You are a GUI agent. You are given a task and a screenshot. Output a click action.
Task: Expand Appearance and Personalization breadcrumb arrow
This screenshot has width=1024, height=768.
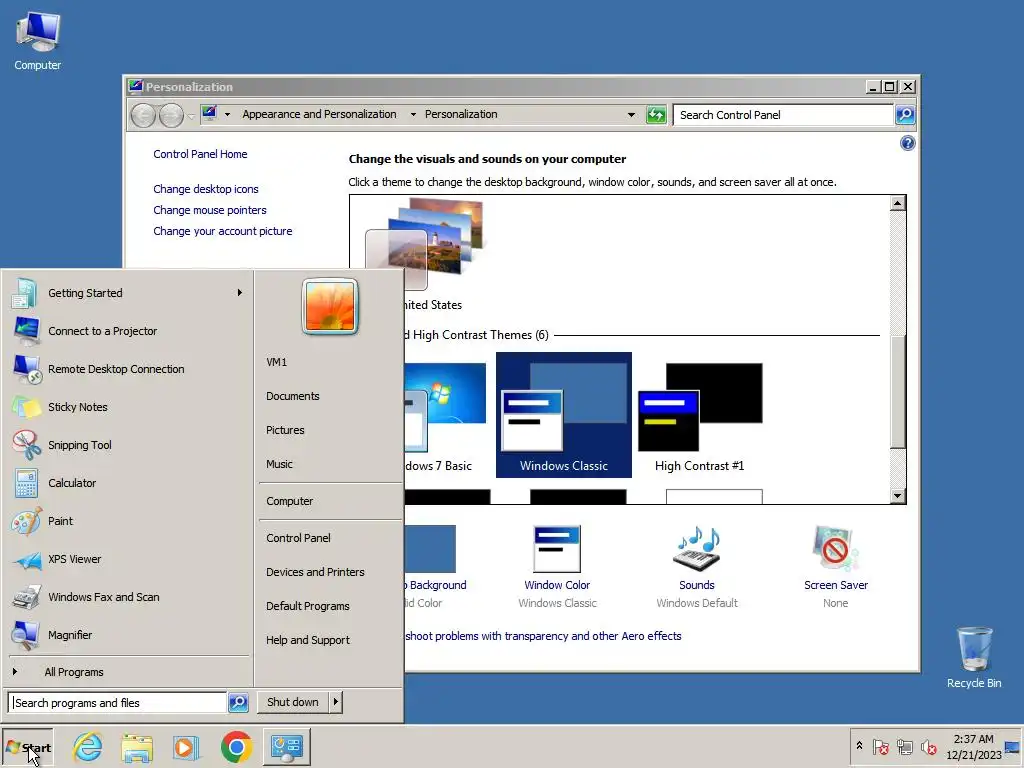click(x=413, y=114)
